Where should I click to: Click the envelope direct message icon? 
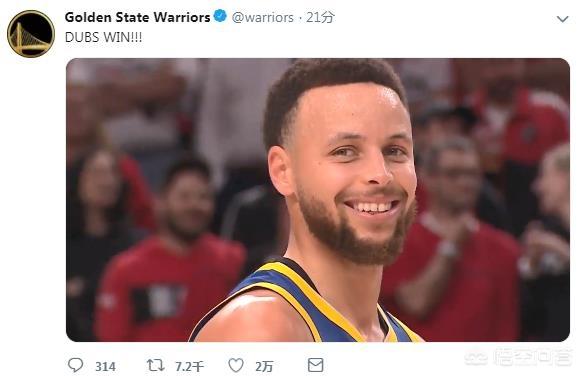pyautogui.click(x=315, y=364)
